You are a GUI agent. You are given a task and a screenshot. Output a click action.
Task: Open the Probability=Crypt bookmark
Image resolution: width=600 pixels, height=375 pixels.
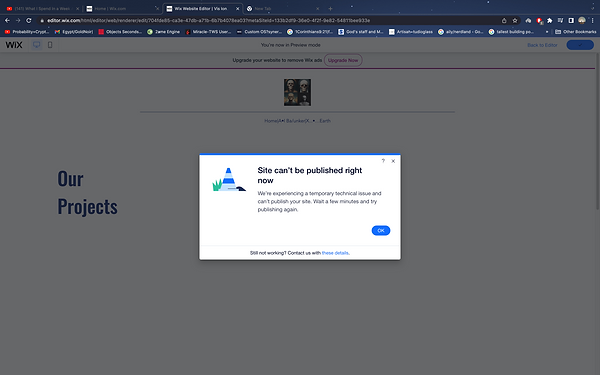pyautogui.click(x=27, y=32)
